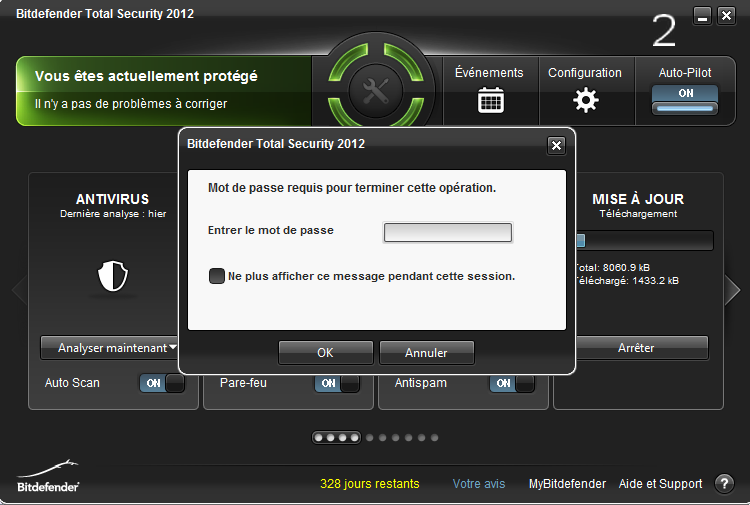Open help via the question mark icon
This screenshot has height=505, width=750.
[724, 483]
